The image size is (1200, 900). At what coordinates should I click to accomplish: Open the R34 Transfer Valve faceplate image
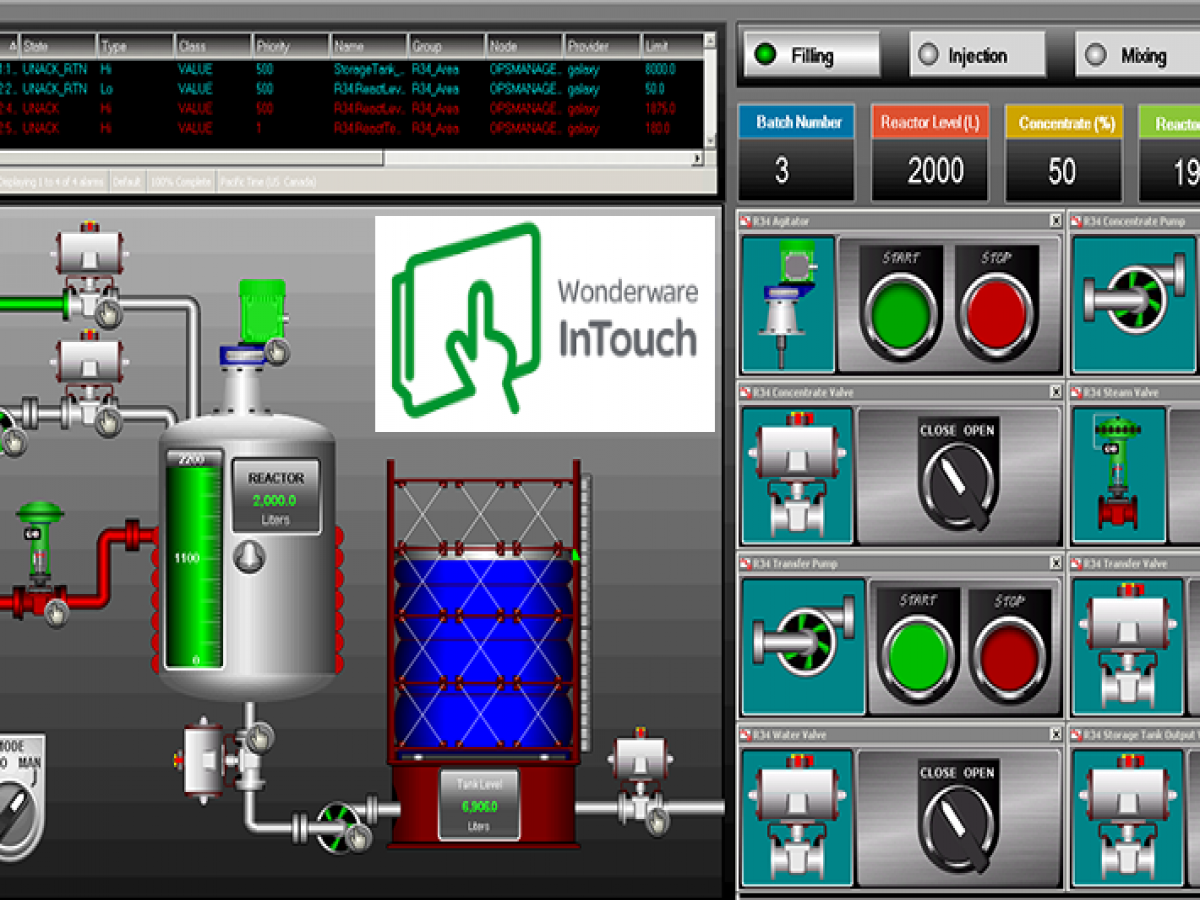1128,646
